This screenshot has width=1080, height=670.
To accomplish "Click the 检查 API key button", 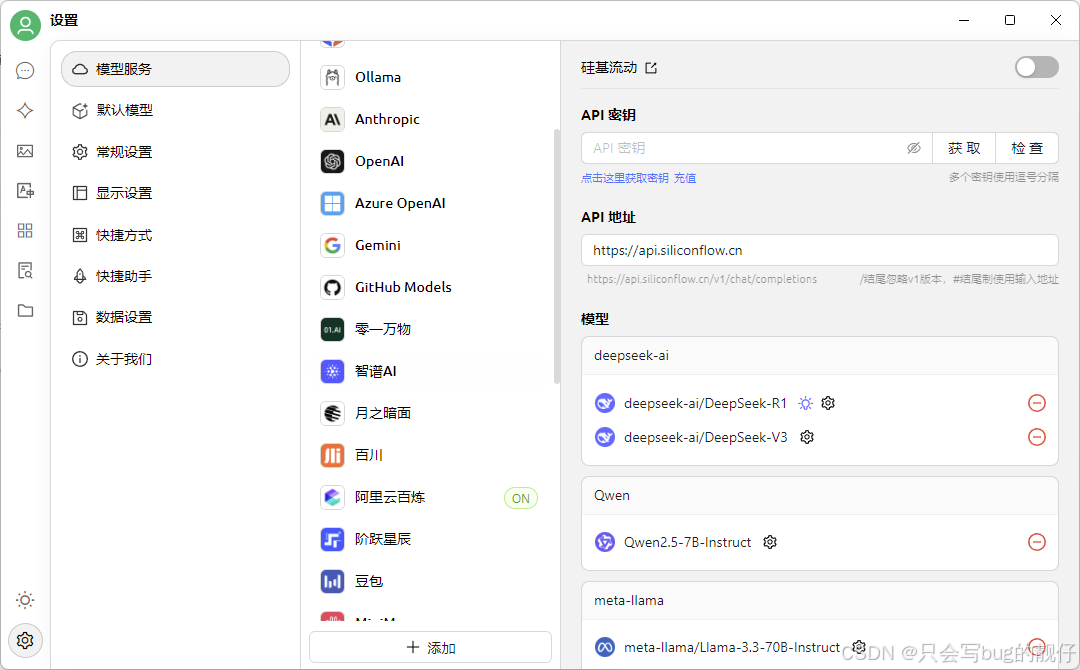I will pos(1027,148).
